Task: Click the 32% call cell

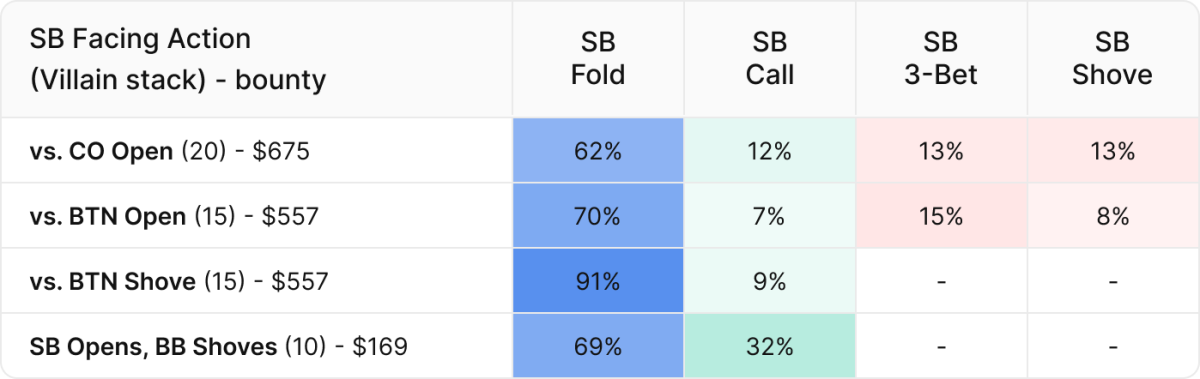Action: pyautogui.click(x=770, y=347)
